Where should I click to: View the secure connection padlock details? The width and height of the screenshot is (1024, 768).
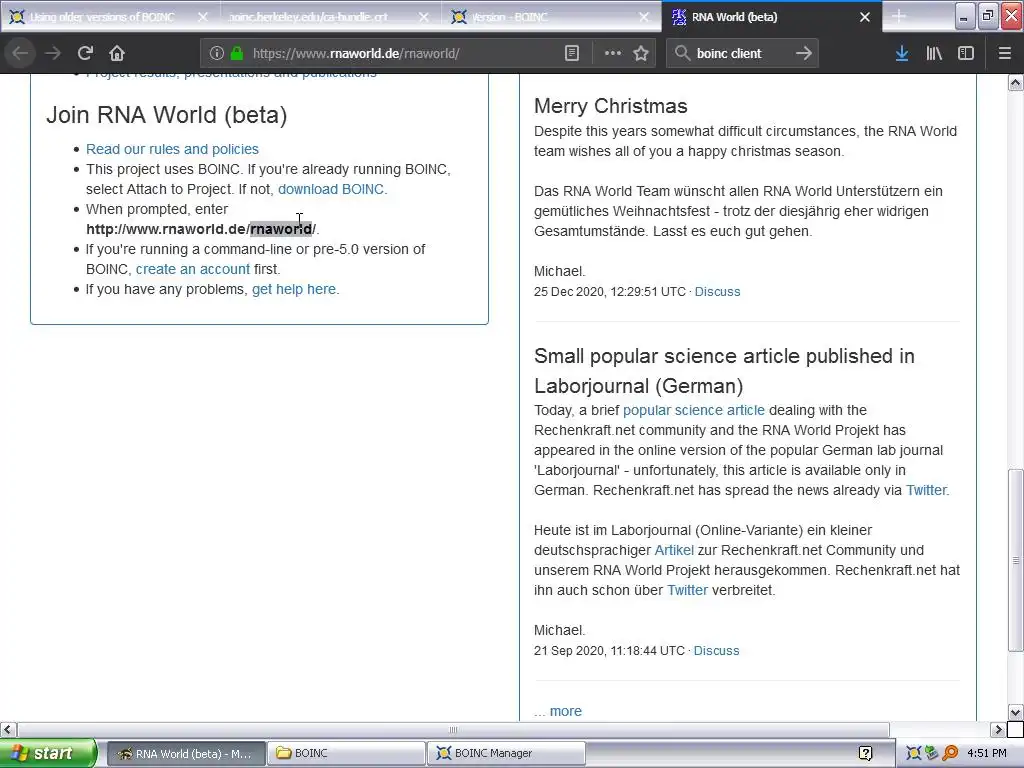coord(236,54)
